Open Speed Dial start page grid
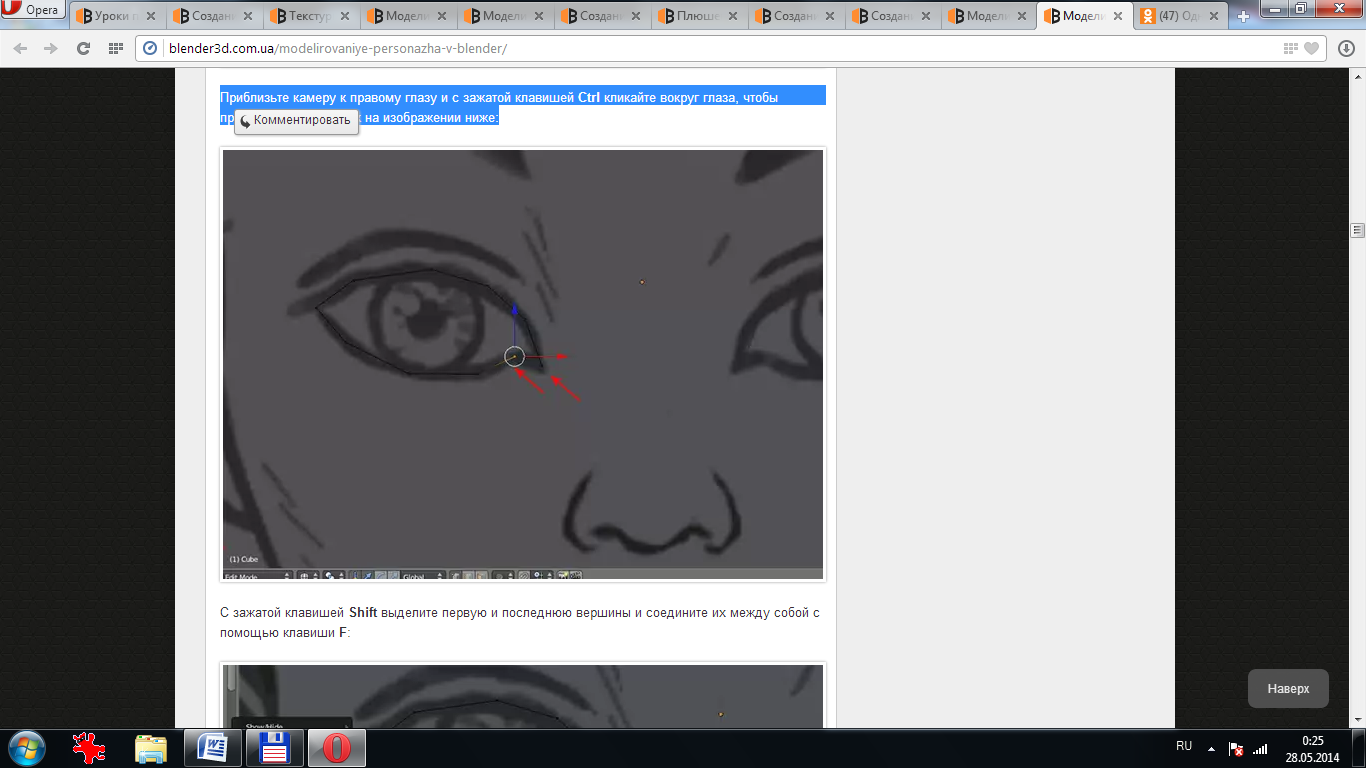 116,48
